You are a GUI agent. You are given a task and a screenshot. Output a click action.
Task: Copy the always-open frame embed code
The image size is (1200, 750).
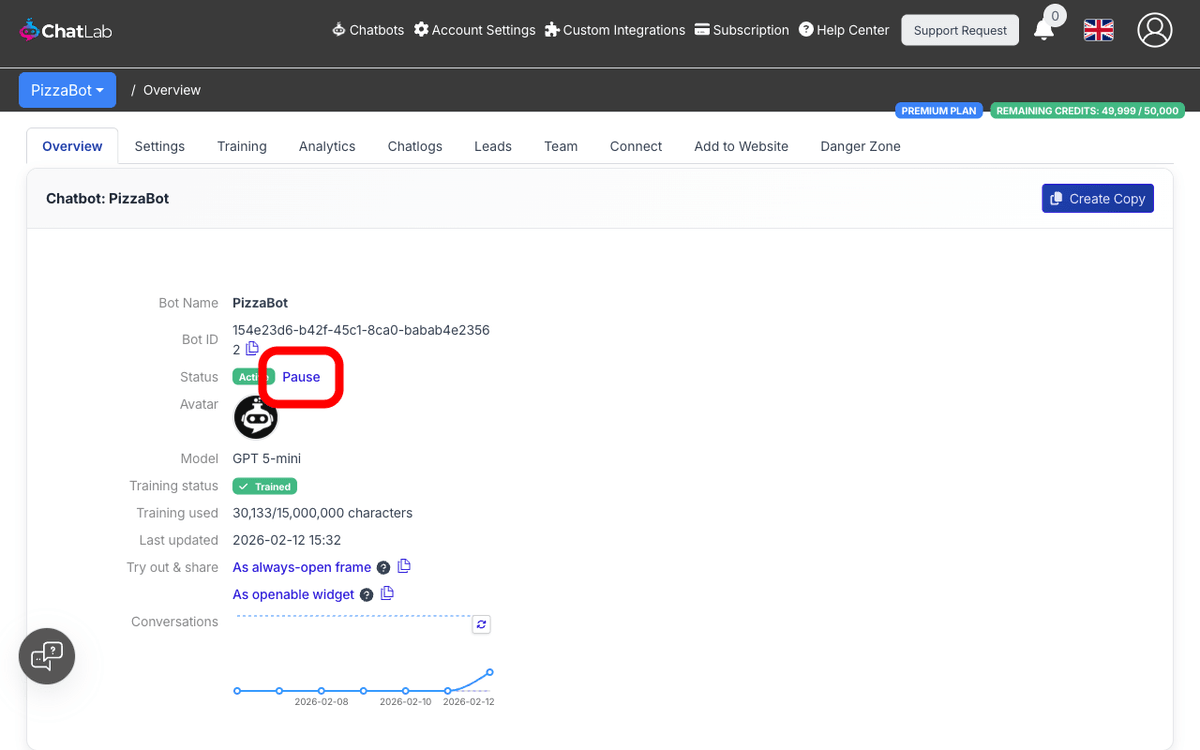point(404,566)
